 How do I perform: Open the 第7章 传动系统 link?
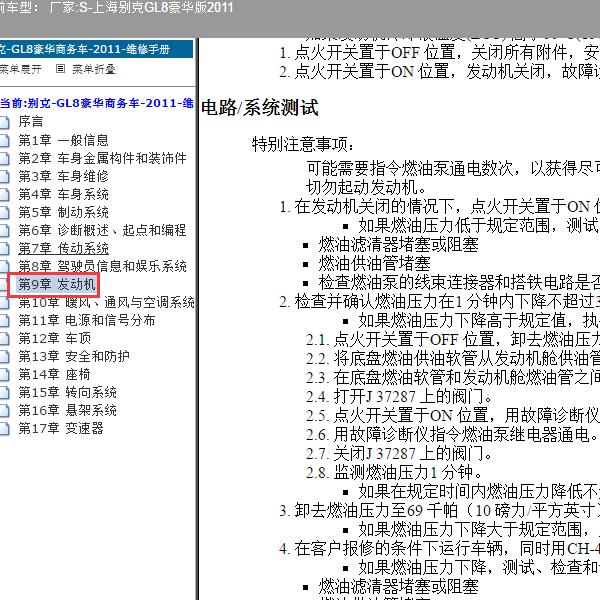point(64,248)
